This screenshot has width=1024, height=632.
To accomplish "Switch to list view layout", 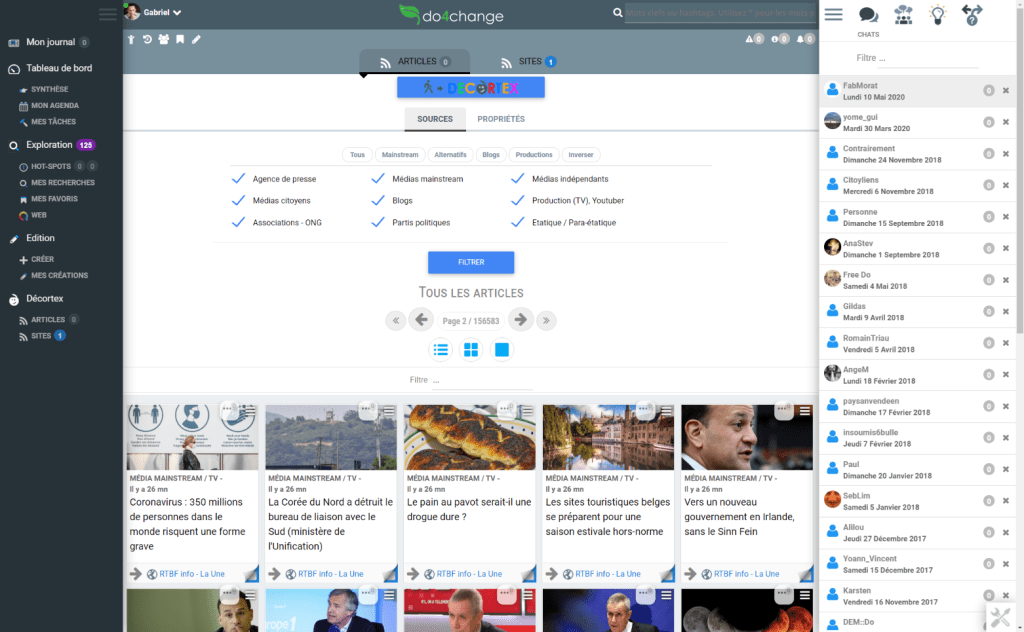I will 440,350.
